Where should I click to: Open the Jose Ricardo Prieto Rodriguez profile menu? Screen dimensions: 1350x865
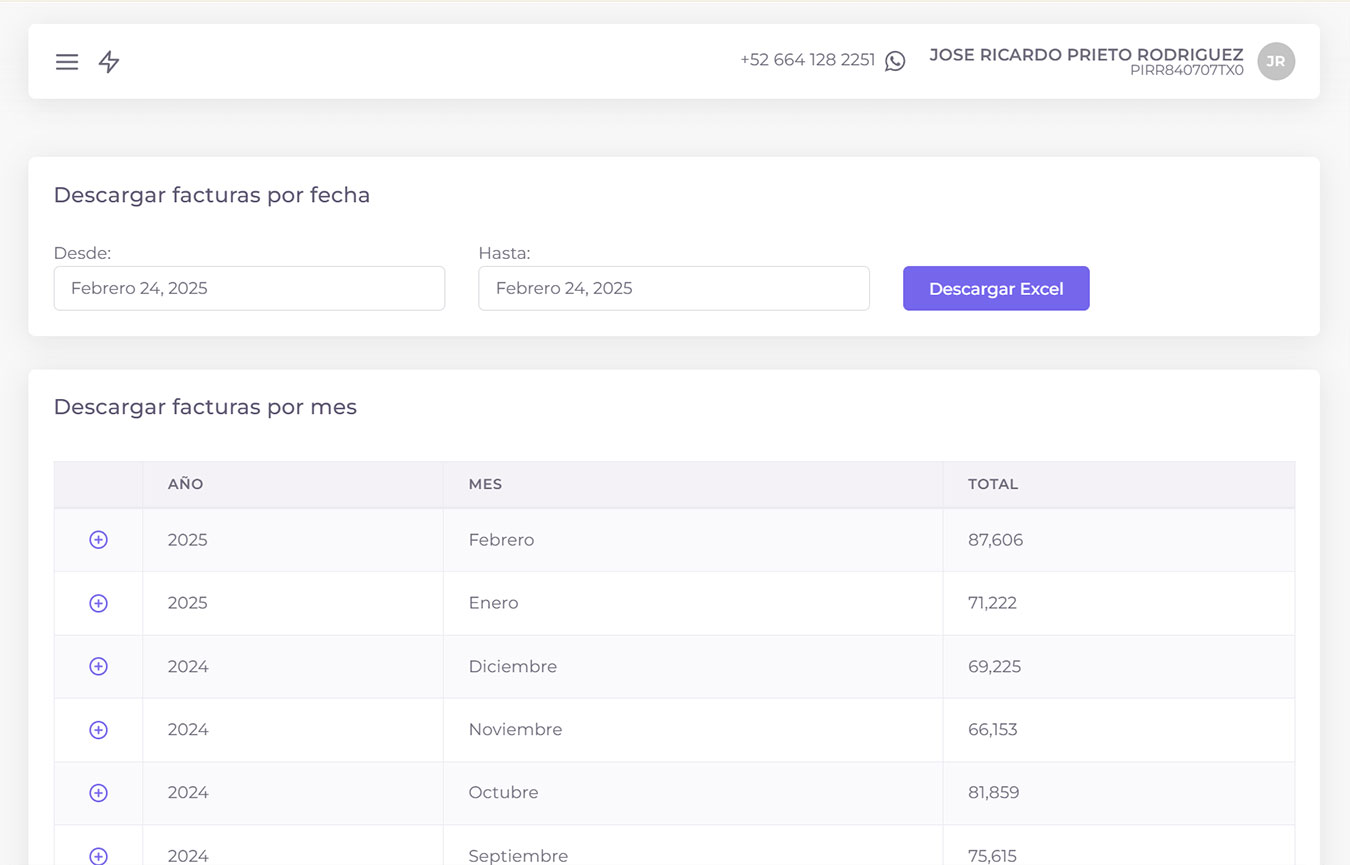(1086, 56)
